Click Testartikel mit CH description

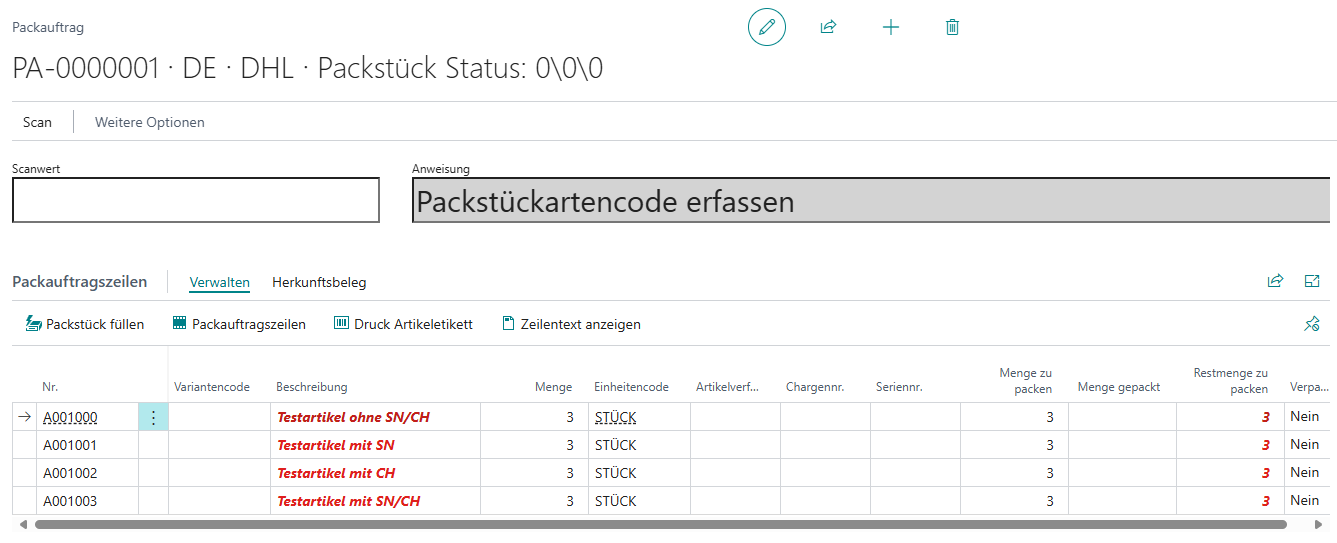pyautogui.click(x=336, y=473)
